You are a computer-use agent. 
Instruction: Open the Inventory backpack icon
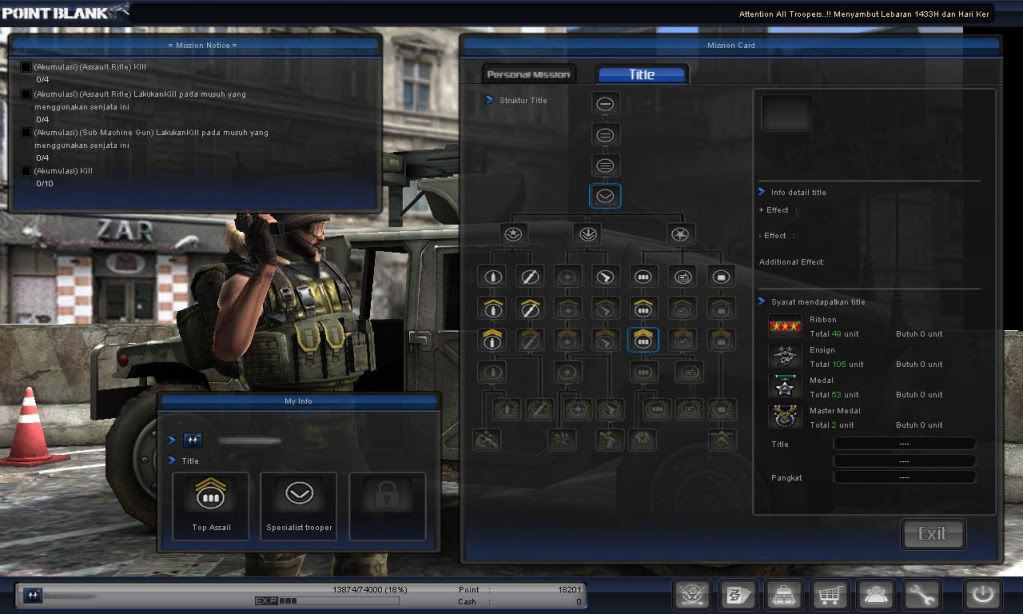(783, 594)
